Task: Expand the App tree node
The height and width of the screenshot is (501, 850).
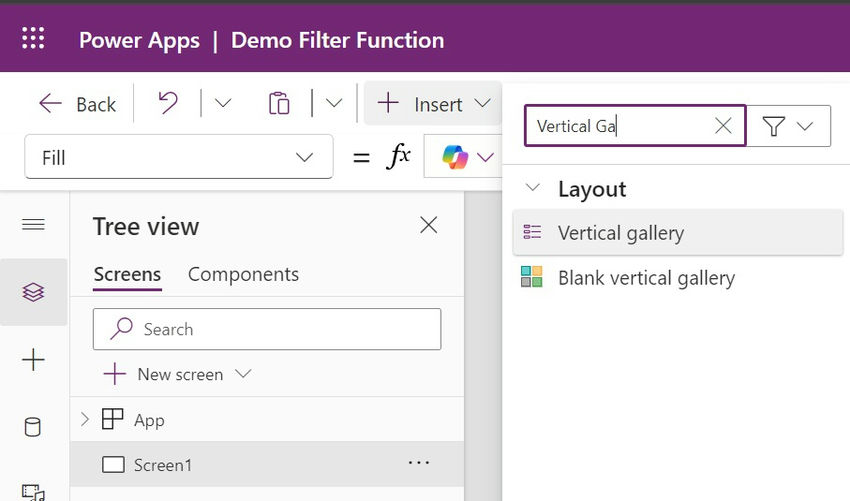Action: pyautogui.click(x=84, y=420)
